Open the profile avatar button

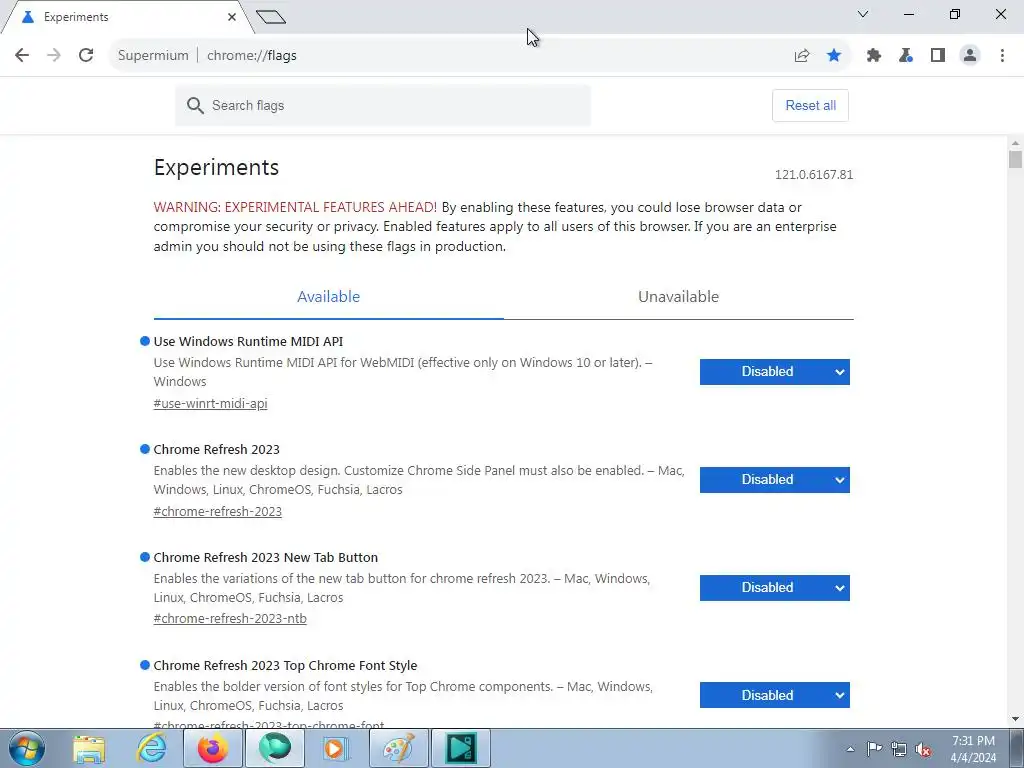pyautogui.click(x=970, y=56)
